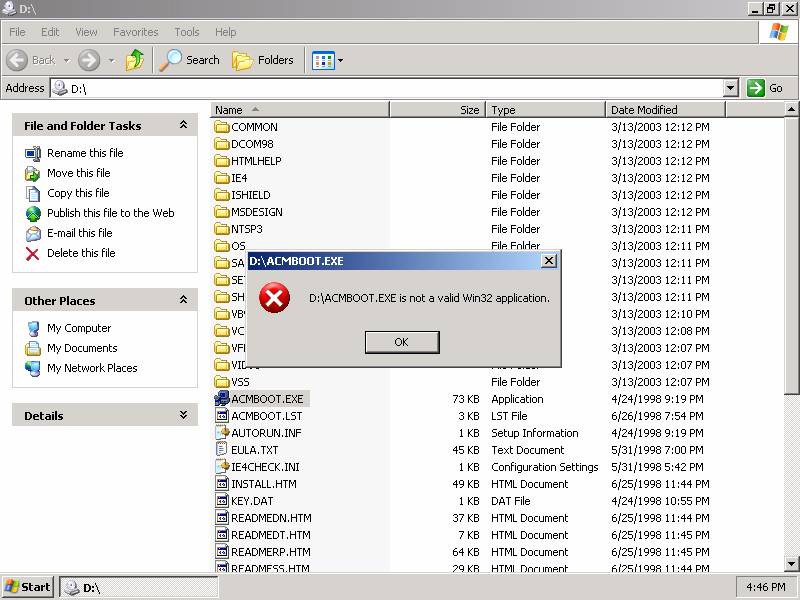Click the 4:46 PM system clock
Viewport: 800px width, 600px height.
(x=766, y=587)
